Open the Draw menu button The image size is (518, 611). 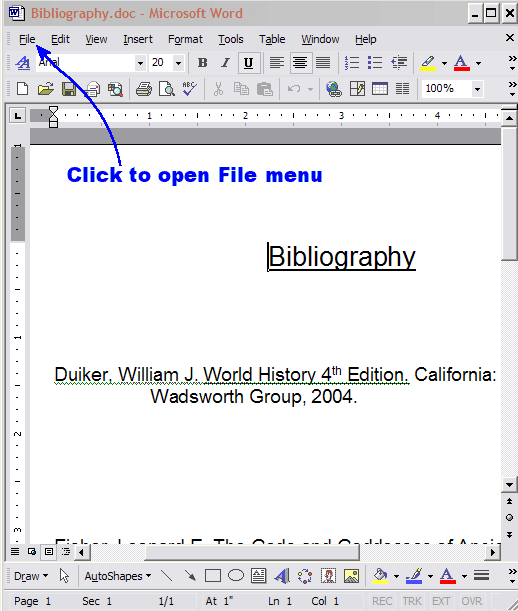pos(31,576)
